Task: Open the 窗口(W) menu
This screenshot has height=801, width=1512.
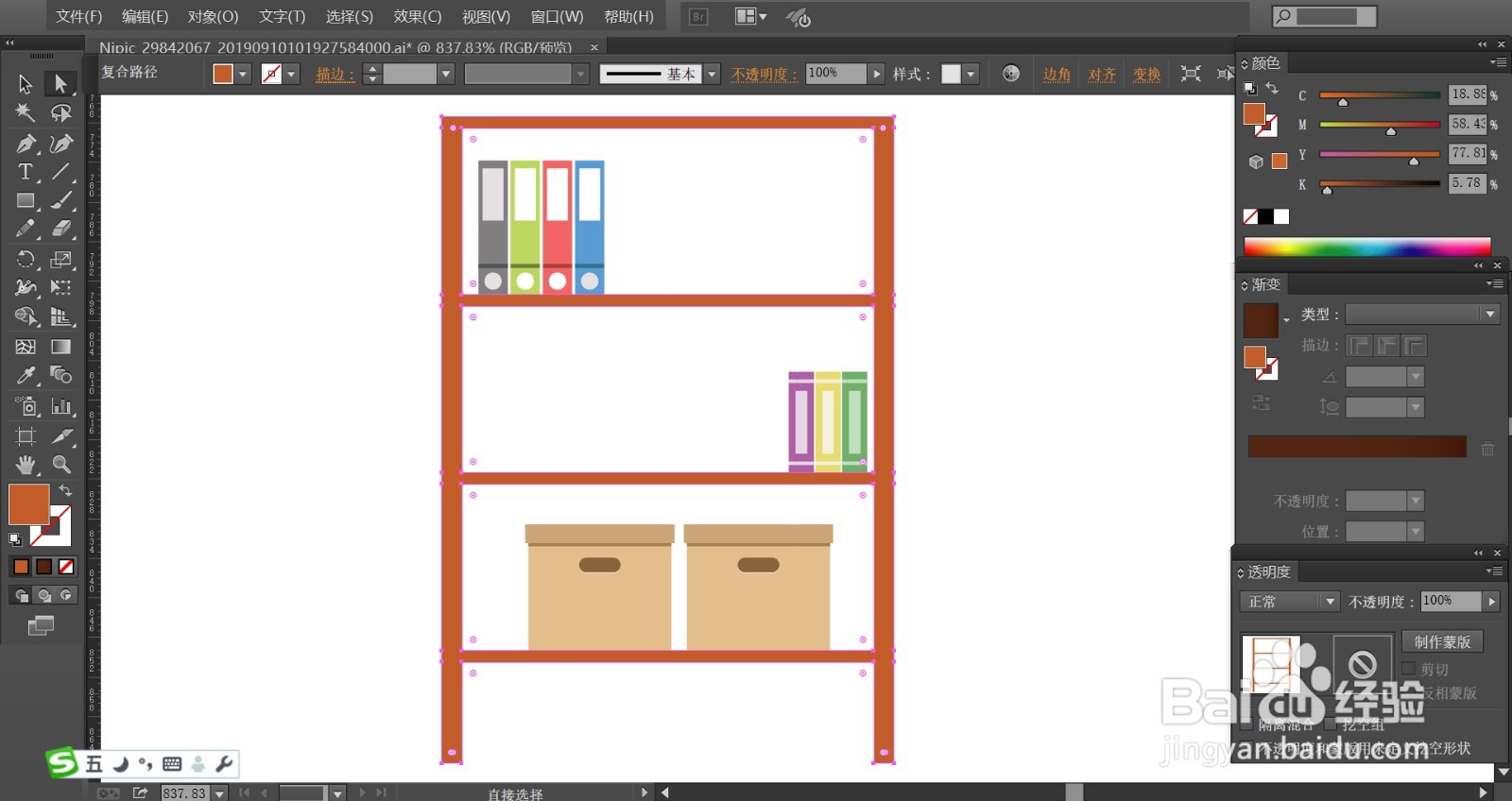Action: [x=557, y=16]
